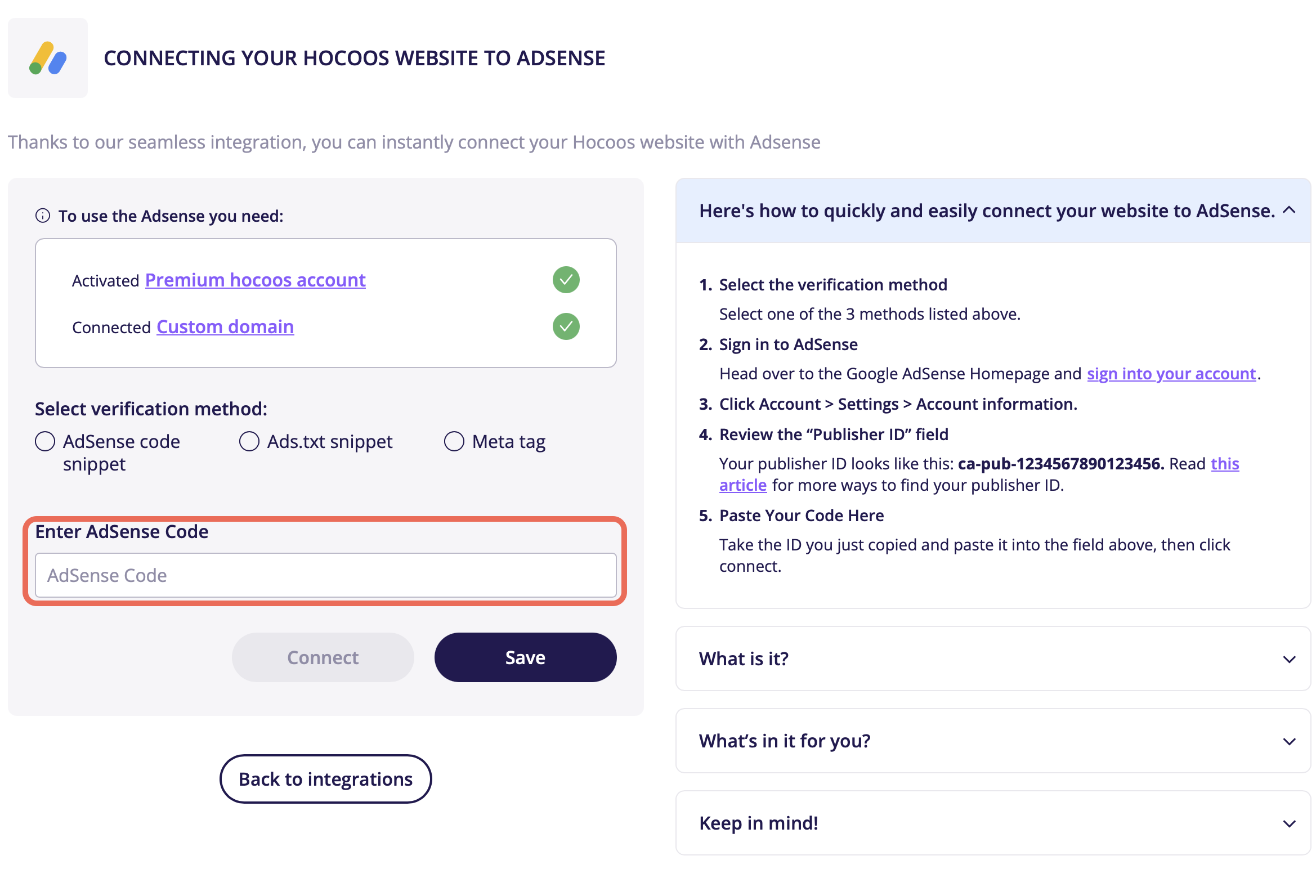The width and height of the screenshot is (1316, 896).
Task: Select AdSense code snippet radio option
Action: pos(45,442)
